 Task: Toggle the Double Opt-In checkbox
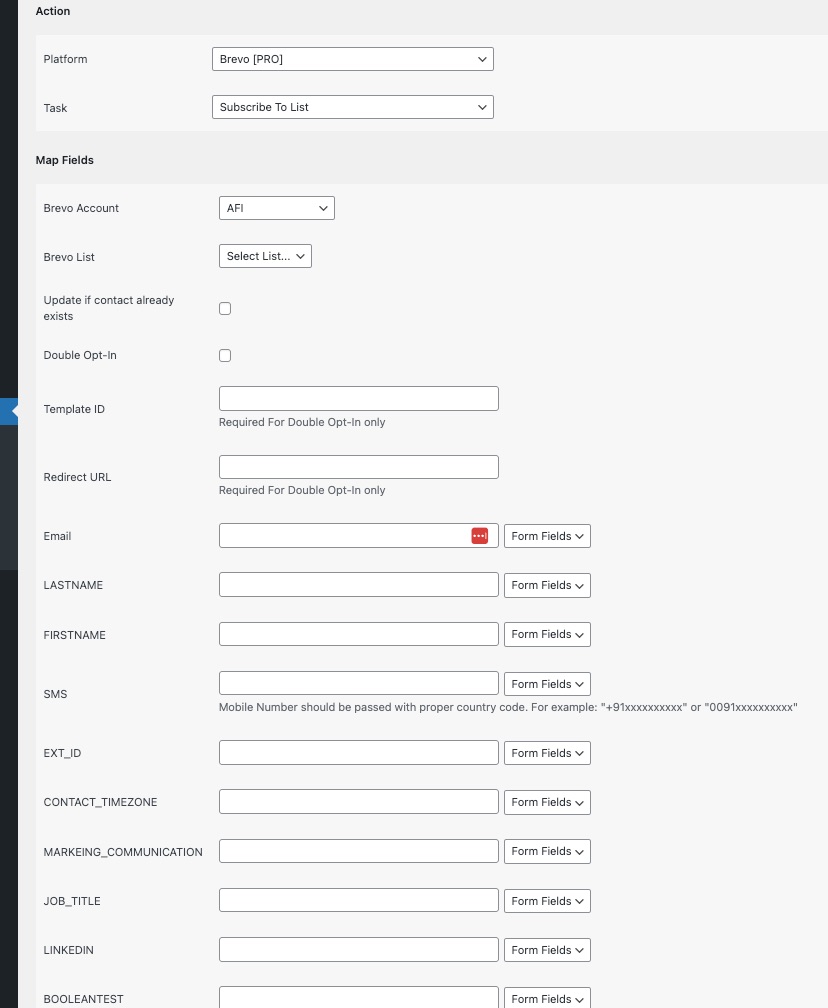click(225, 356)
